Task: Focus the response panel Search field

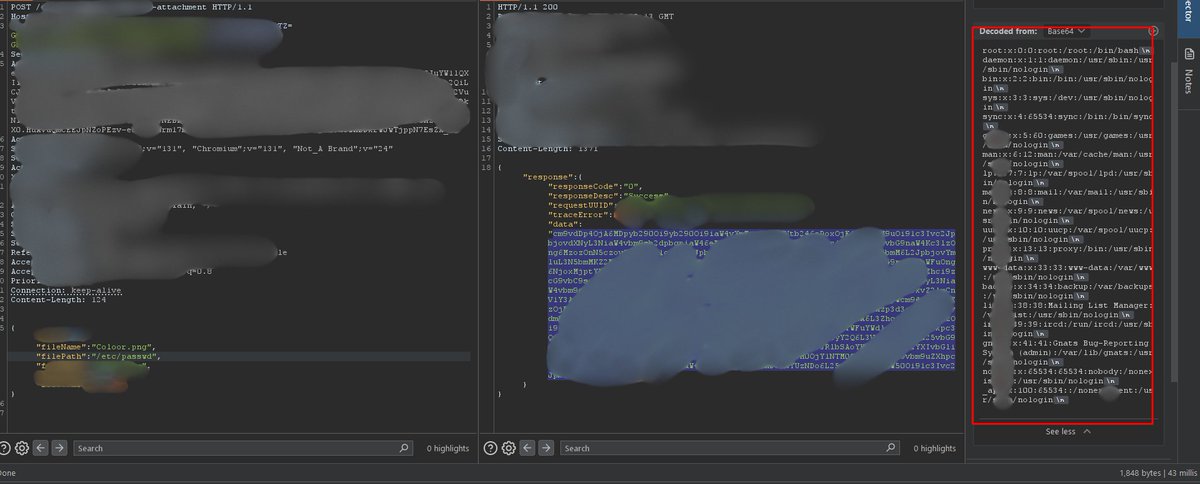Action: point(730,448)
